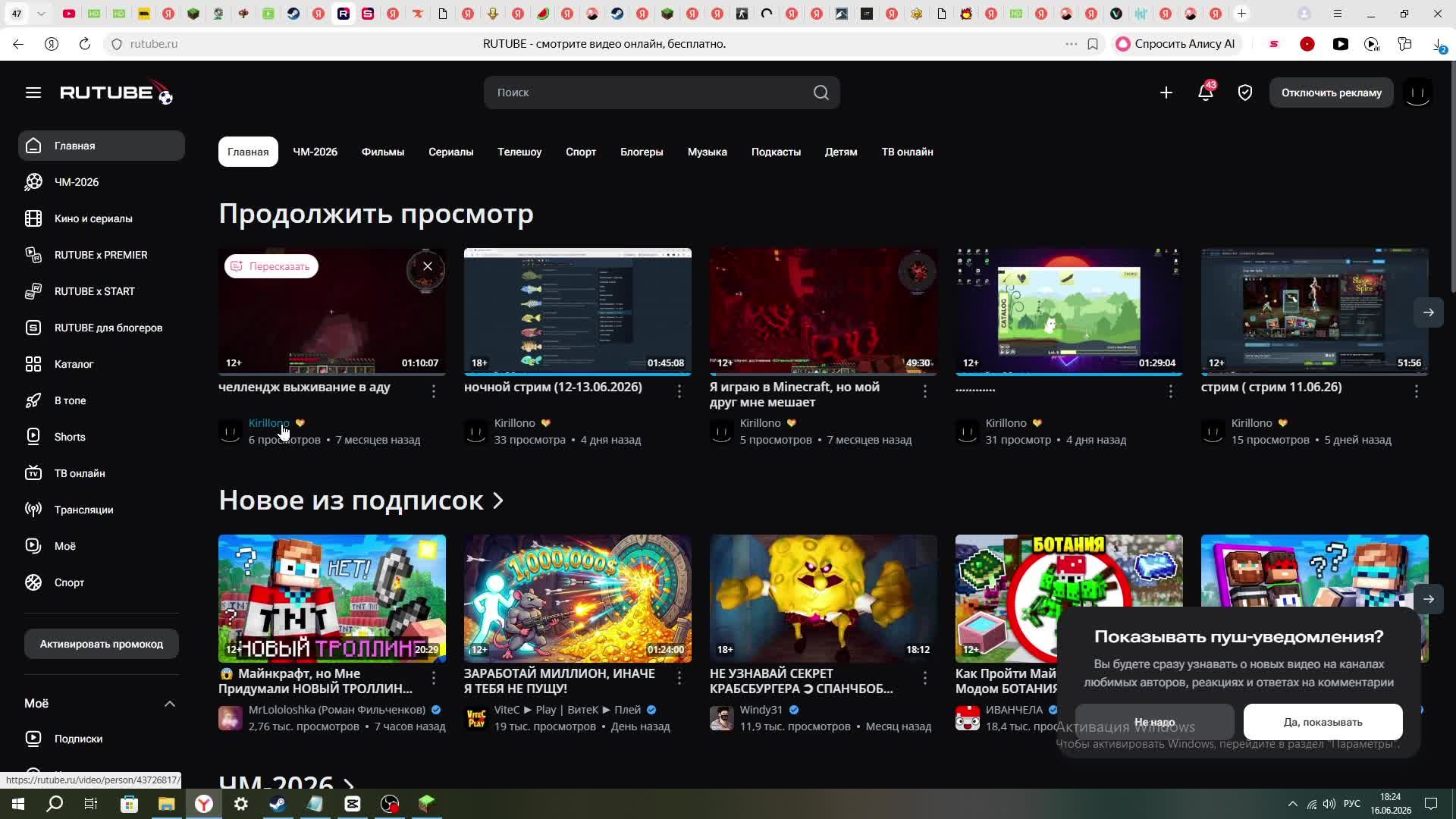Viewport: 1456px width, 819px height.
Task: Open В топе in the sidebar
Action: (x=102, y=400)
